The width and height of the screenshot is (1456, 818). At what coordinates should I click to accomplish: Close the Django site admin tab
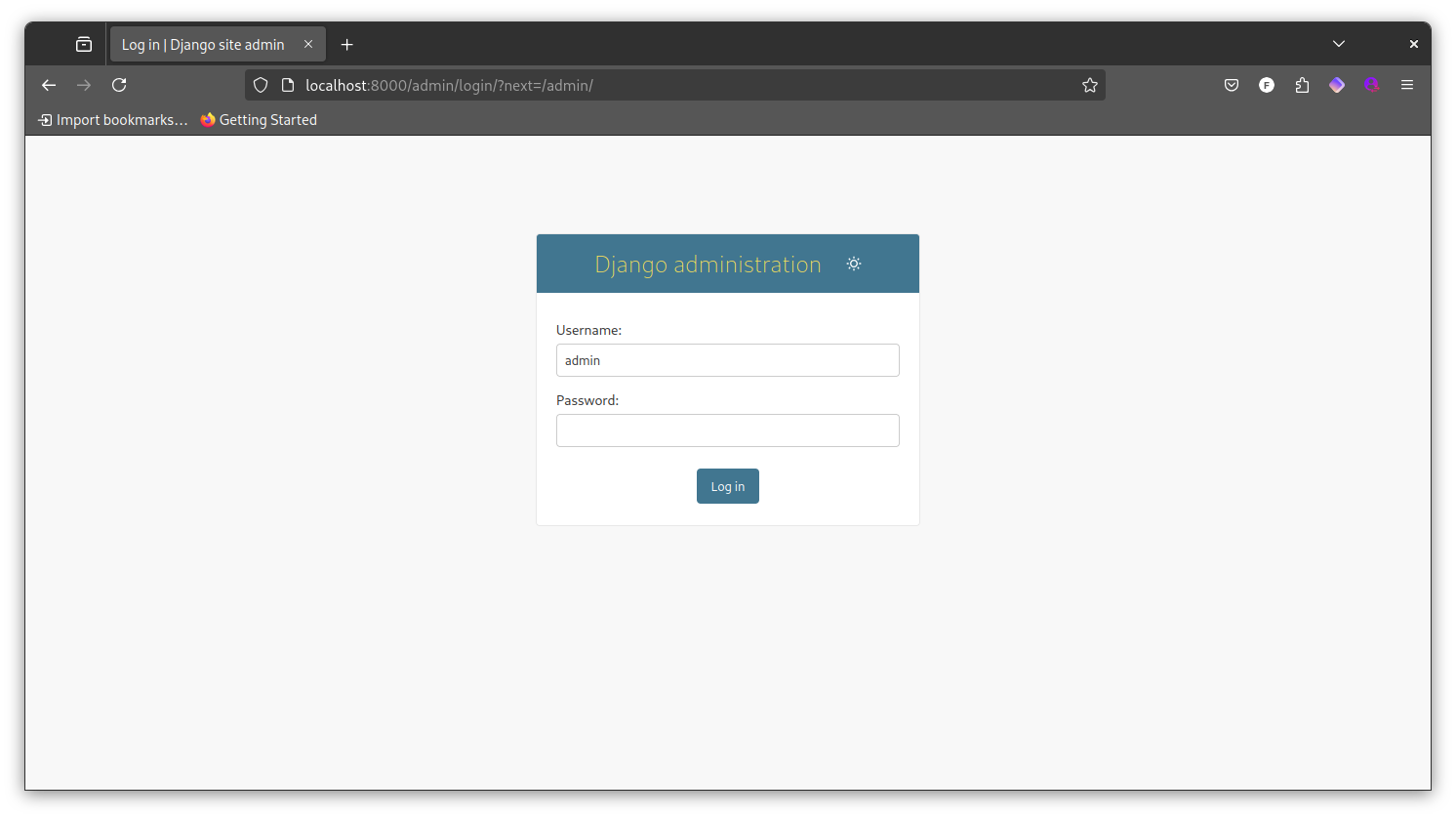click(308, 44)
